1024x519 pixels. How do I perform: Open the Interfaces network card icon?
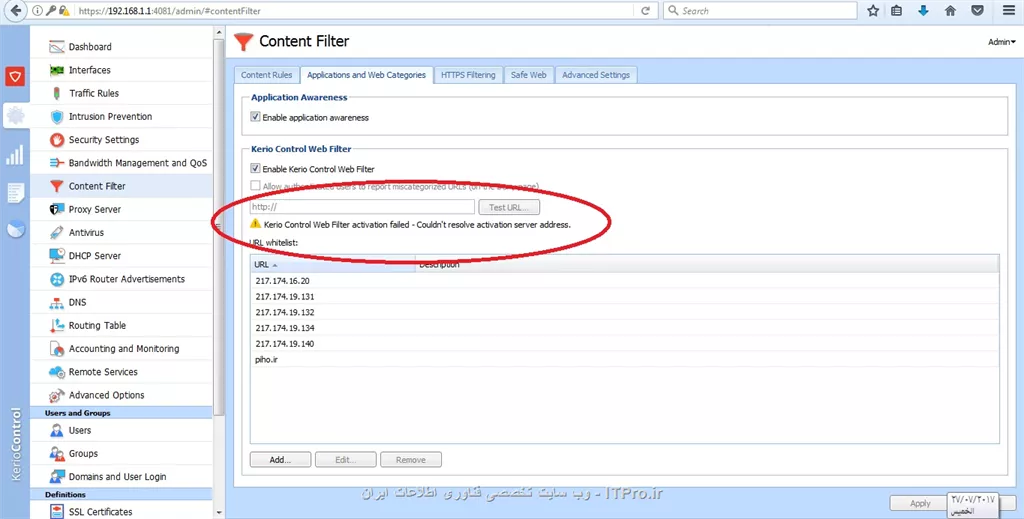pyautogui.click(x=57, y=70)
